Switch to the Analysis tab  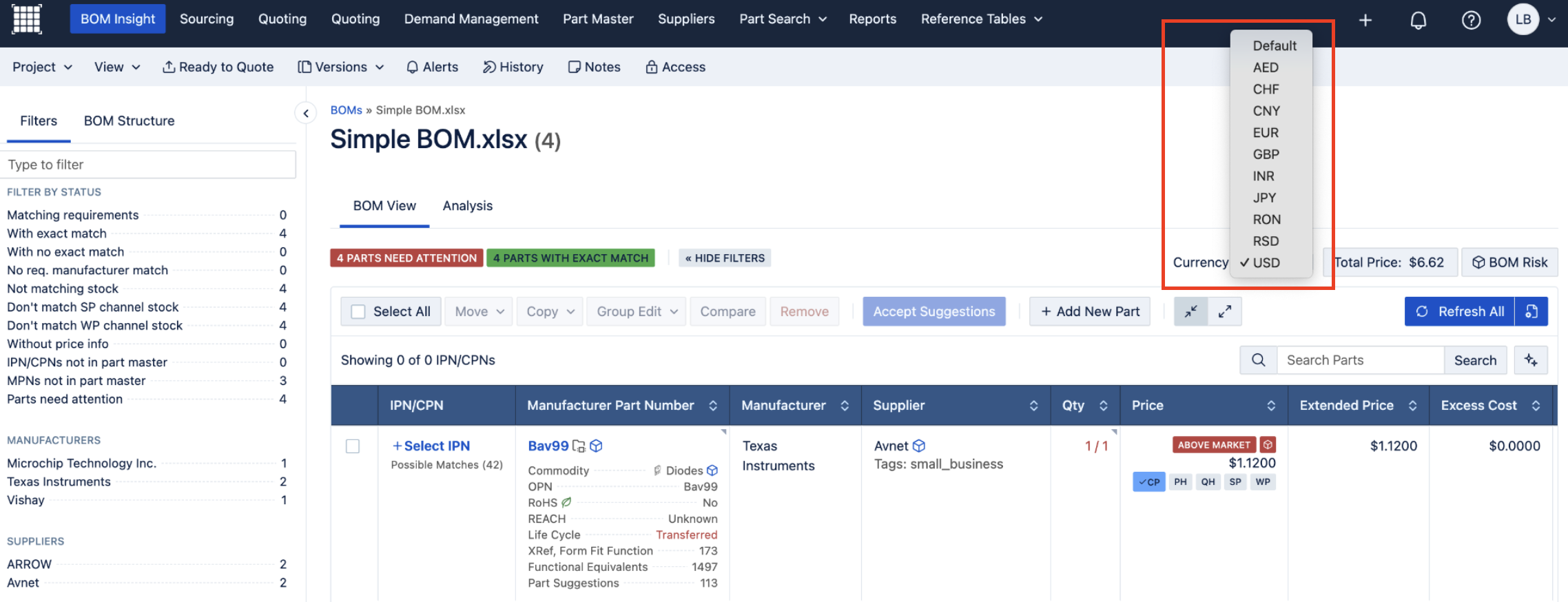coord(467,206)
